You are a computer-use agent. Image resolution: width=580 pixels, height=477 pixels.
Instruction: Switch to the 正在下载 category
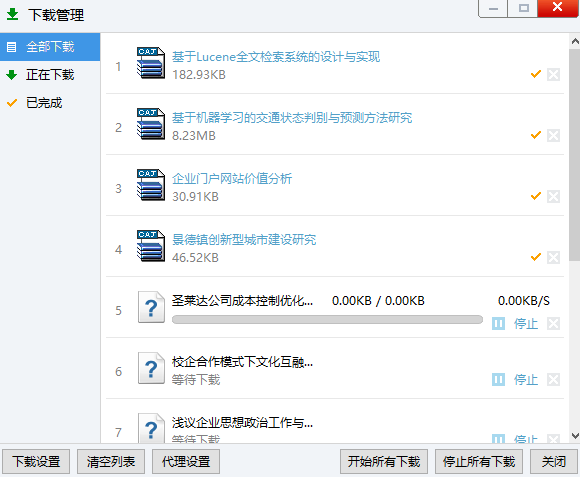click(50, 75)
